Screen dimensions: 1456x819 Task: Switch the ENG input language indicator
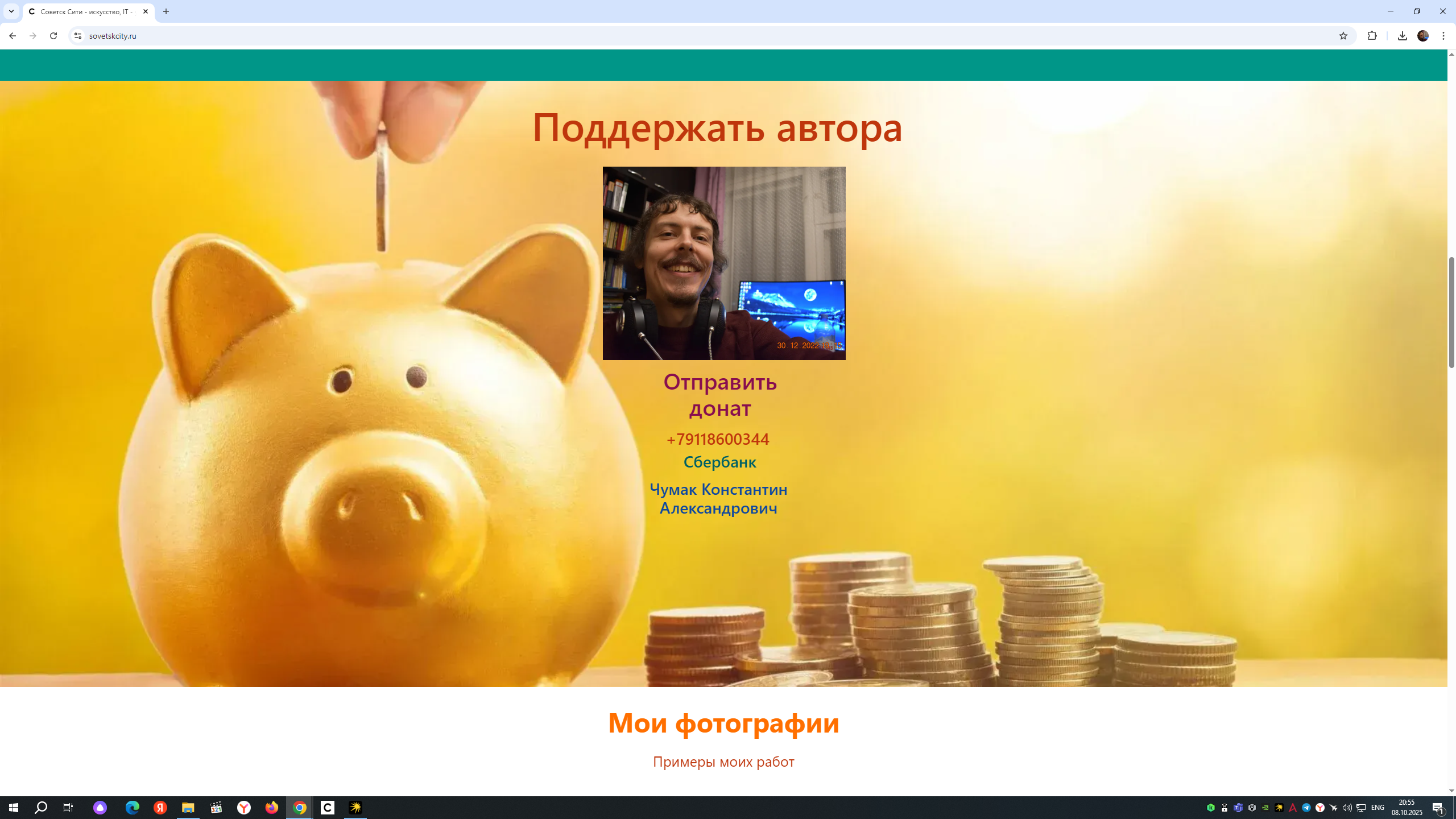[x=1378, y=808]
